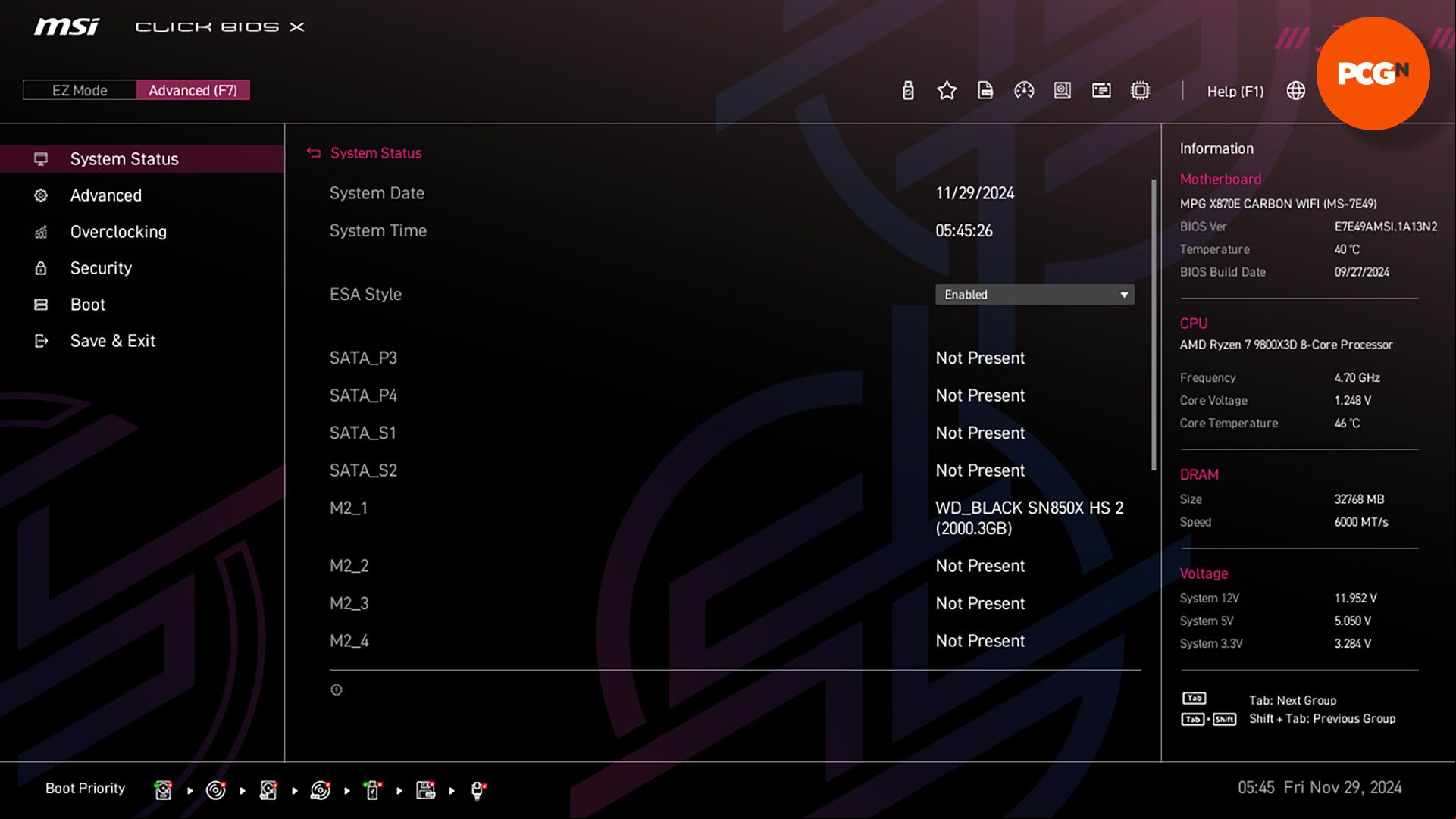Select the USB flash drive boot priority icon
1456x819 pixels.
[x=373, y=790]
